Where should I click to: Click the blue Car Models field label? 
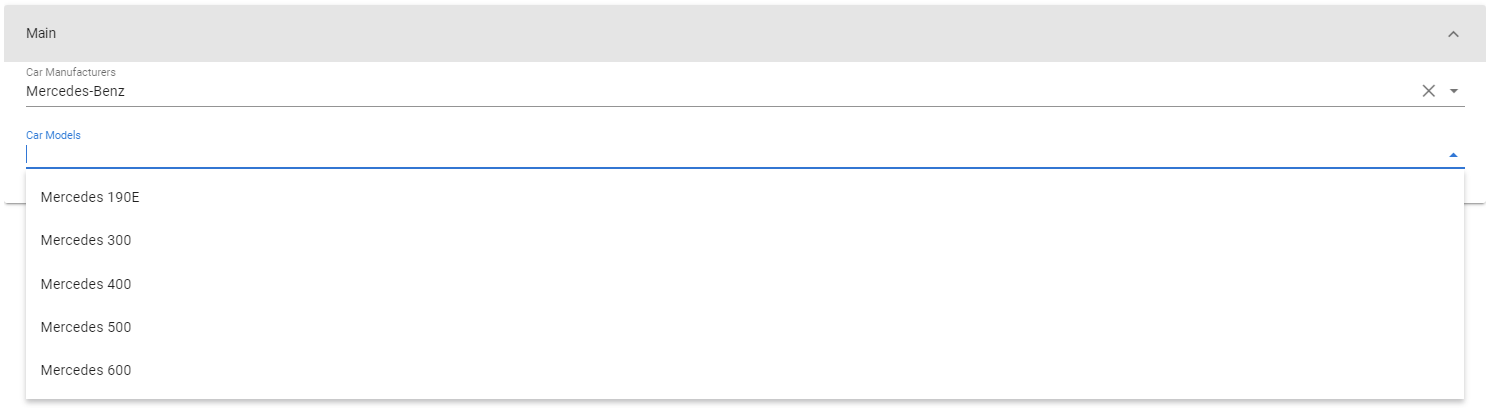(x=53, y=135)
